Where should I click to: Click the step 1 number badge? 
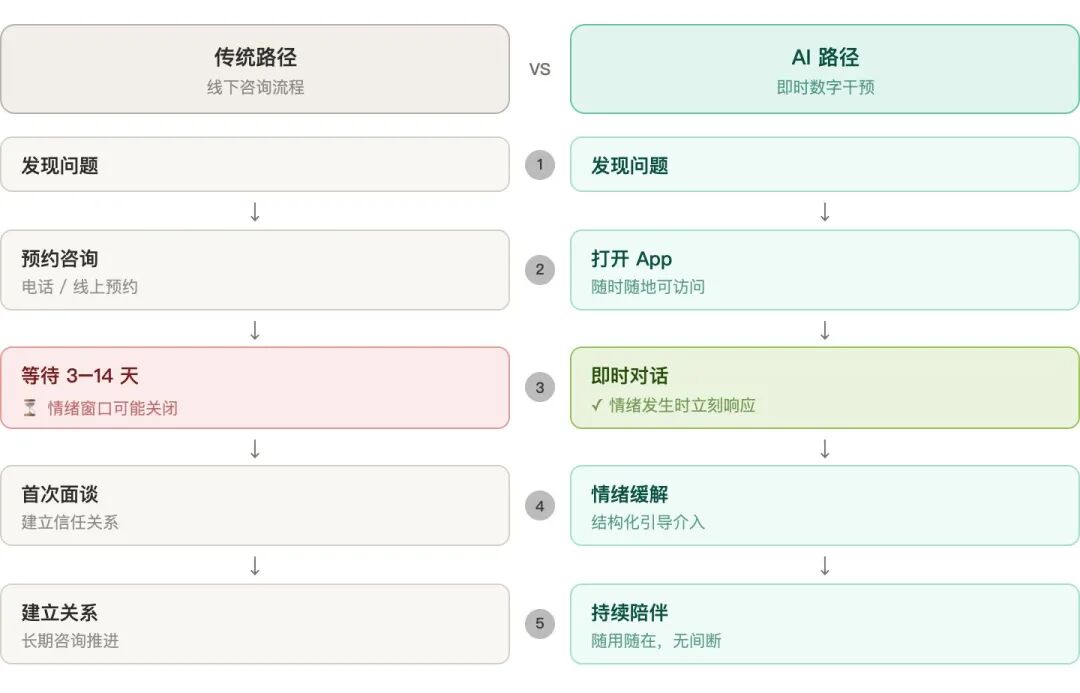(x=540, y=165)
